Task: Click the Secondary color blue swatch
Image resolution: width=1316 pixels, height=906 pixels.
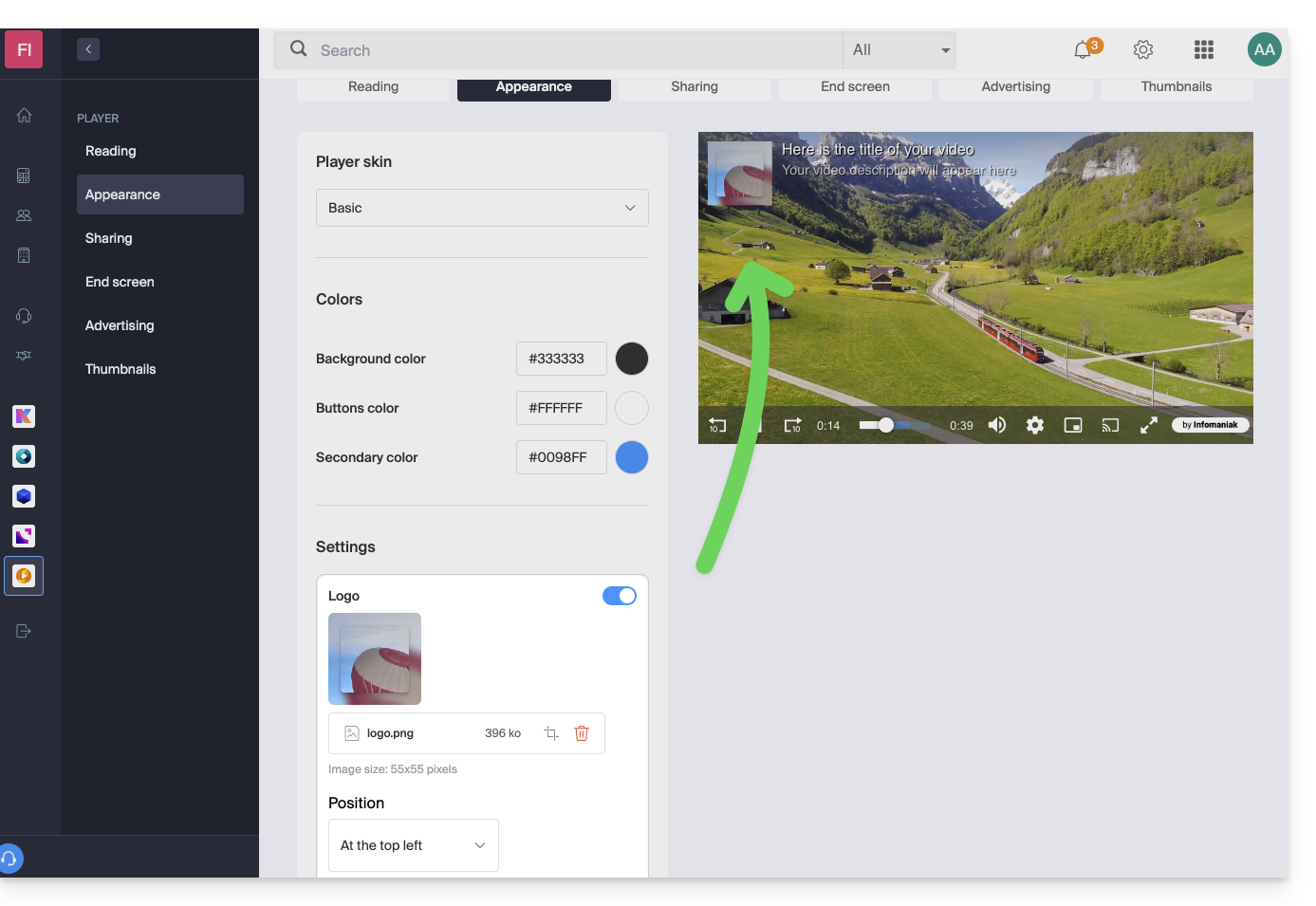Action: (x=632, y=457)
